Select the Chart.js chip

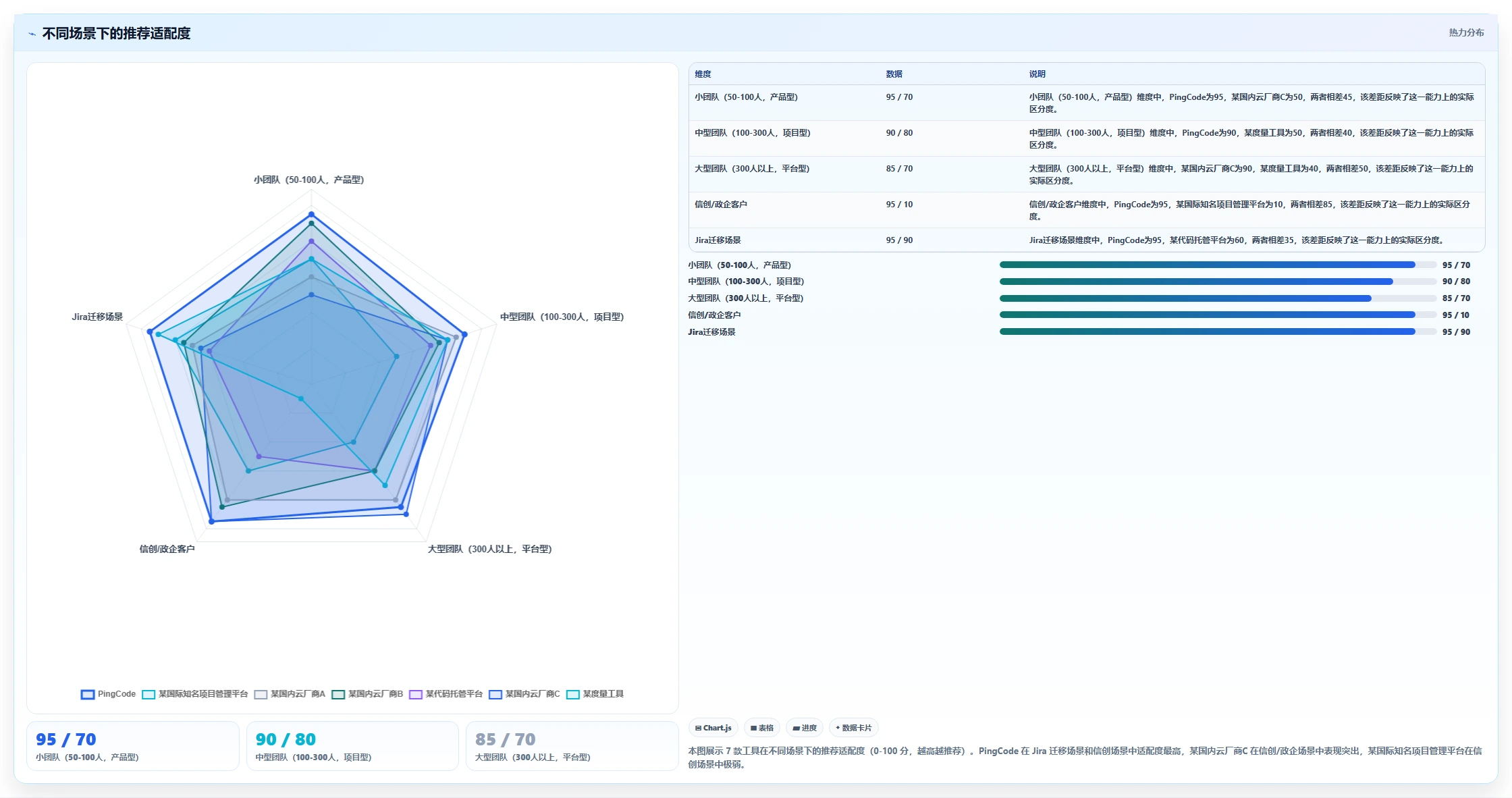click(713, 728)
